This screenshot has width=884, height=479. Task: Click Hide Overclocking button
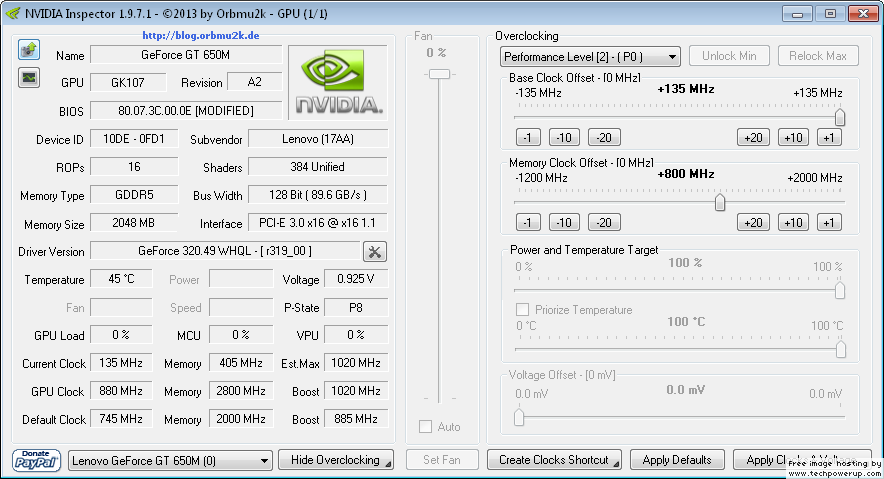coord(336,460)
